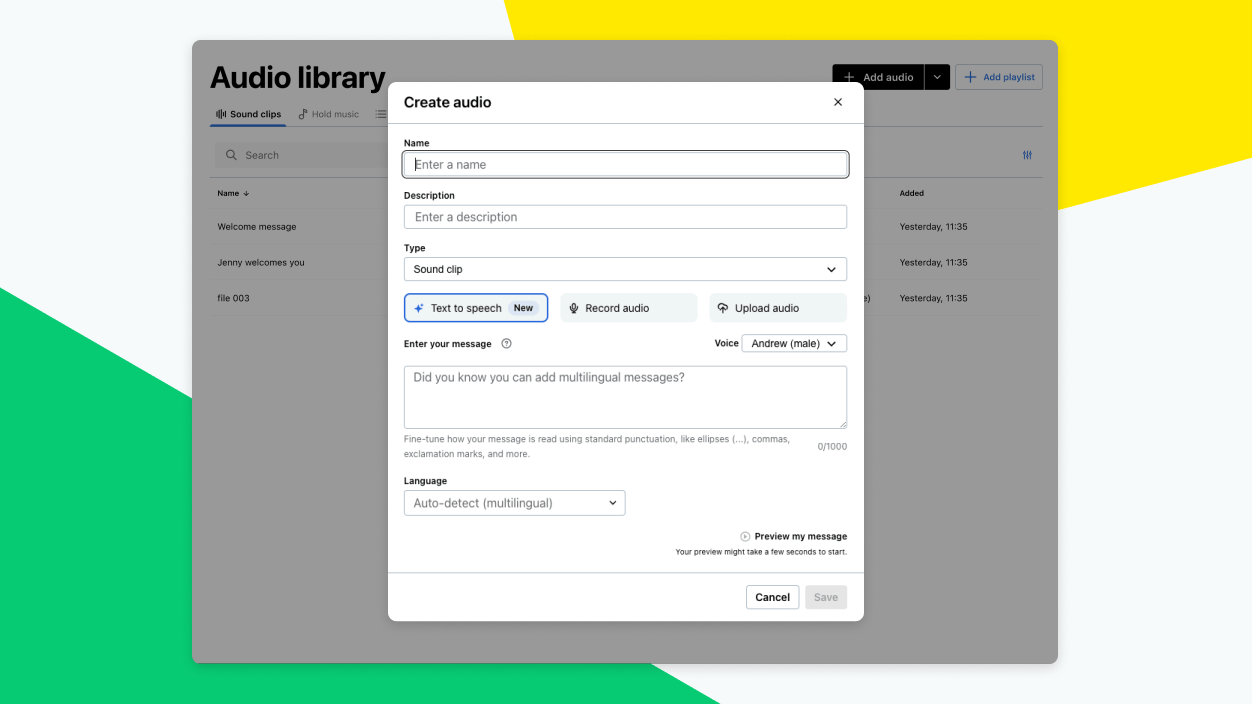Screen dimensions: 1252x704
Task: Click inside the Enter a name field
Action: tap(625, 164)
